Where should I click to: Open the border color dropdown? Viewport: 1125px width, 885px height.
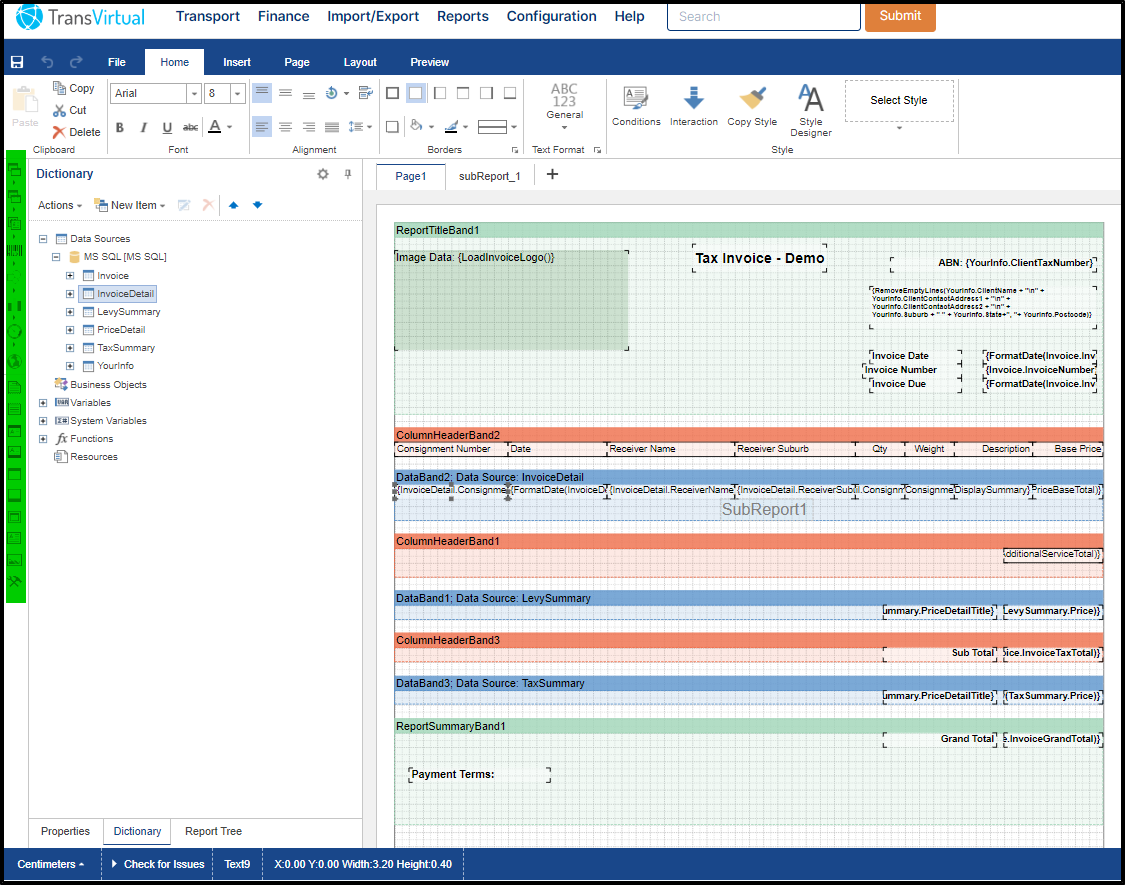click(466, 127)
